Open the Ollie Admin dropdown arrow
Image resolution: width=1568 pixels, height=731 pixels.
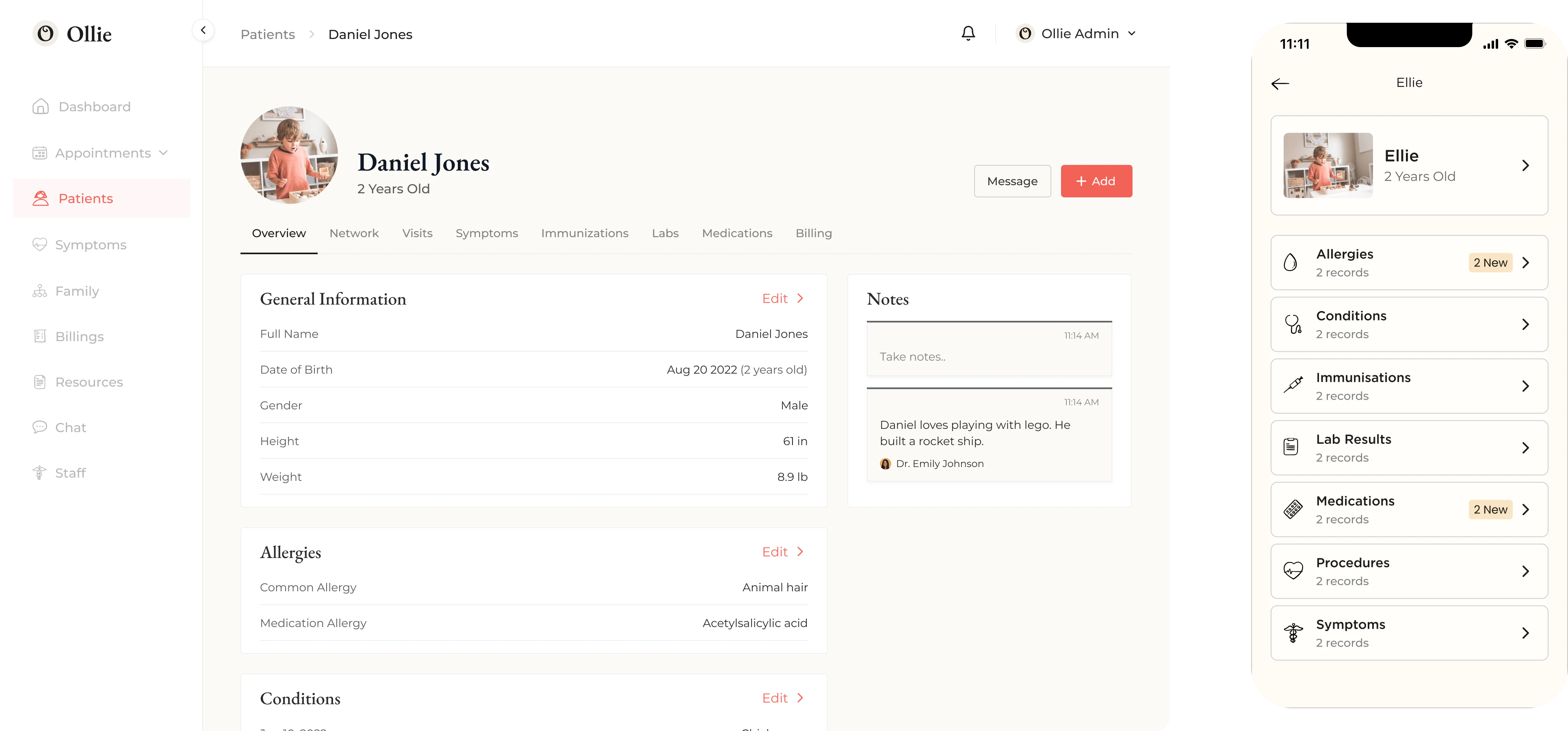coord(1132,33)
